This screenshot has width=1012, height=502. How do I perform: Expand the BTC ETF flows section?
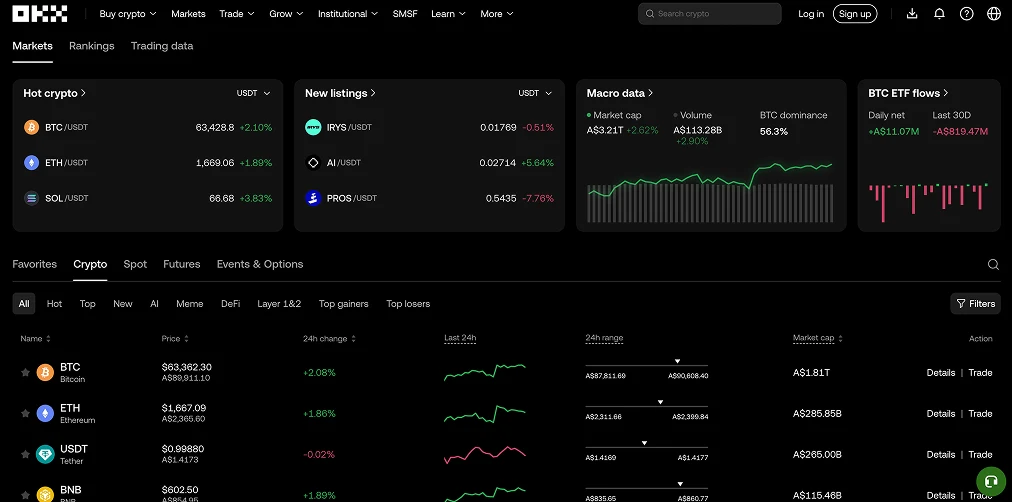(908, 93)
